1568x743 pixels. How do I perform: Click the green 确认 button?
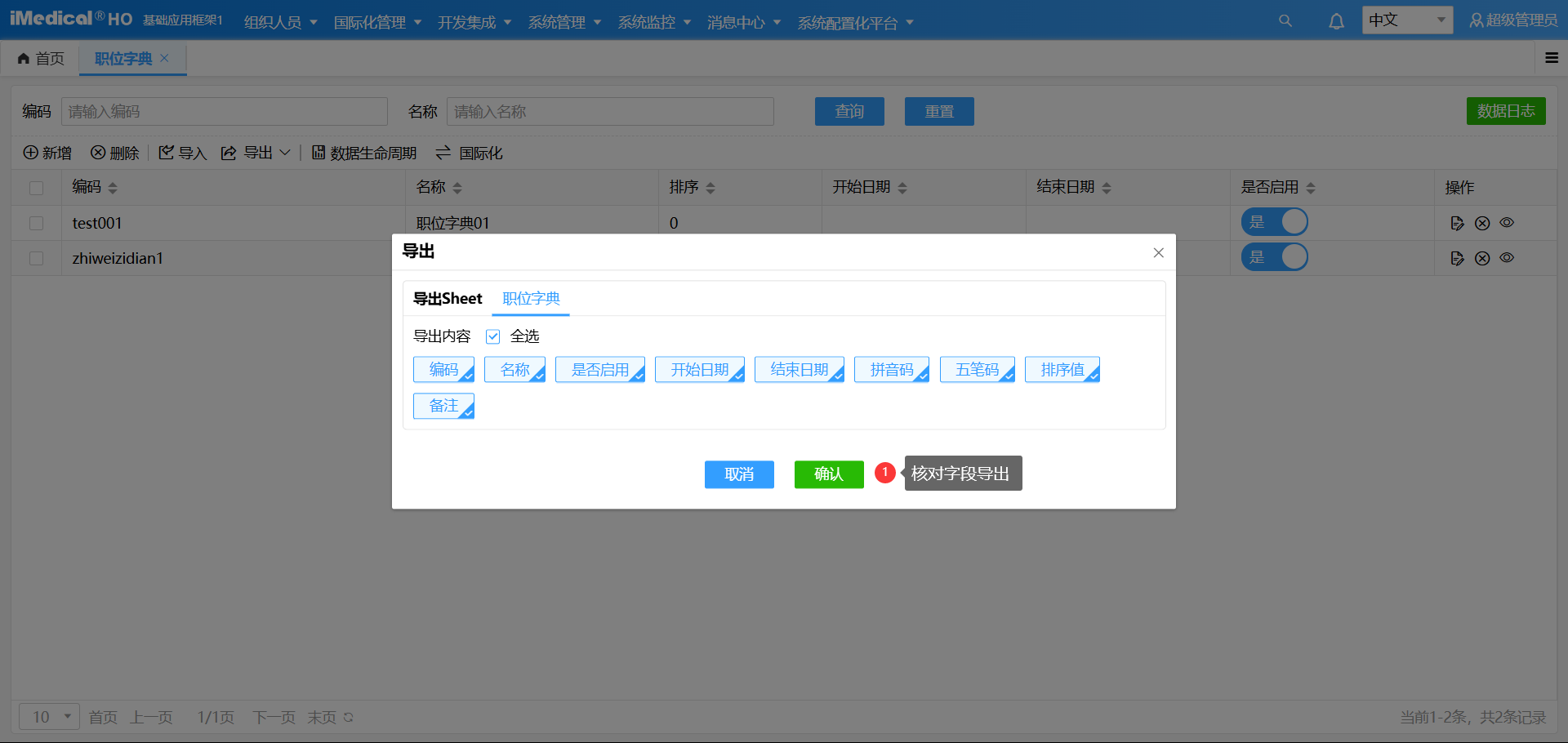pos(828,474)
